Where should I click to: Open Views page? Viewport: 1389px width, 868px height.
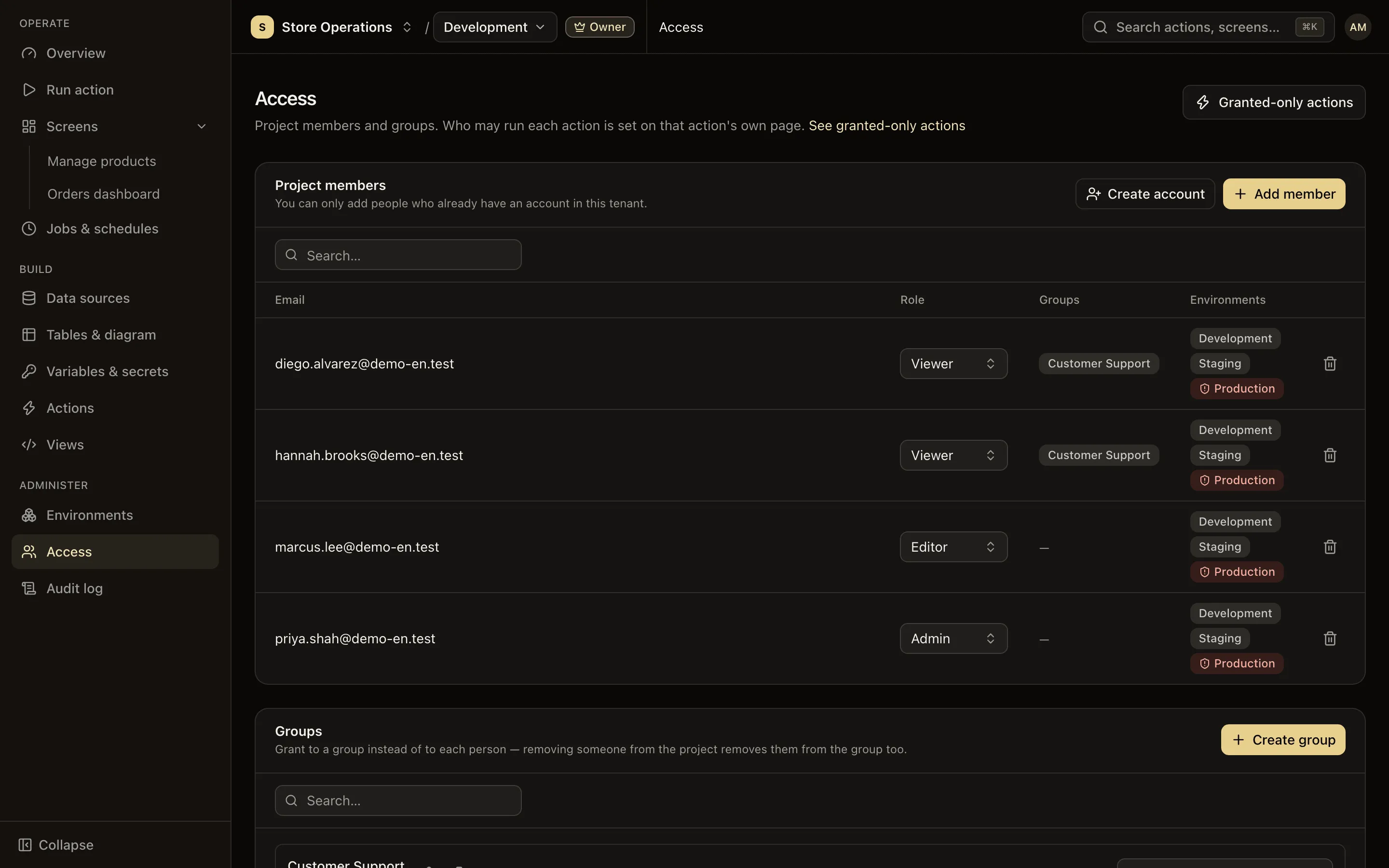115,445
